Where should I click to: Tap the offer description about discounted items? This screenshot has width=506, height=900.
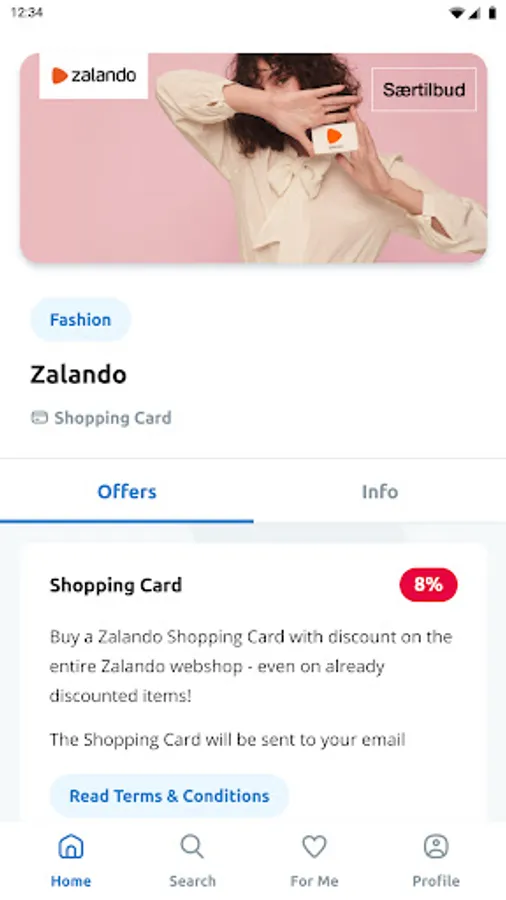[x=251, y=666]
